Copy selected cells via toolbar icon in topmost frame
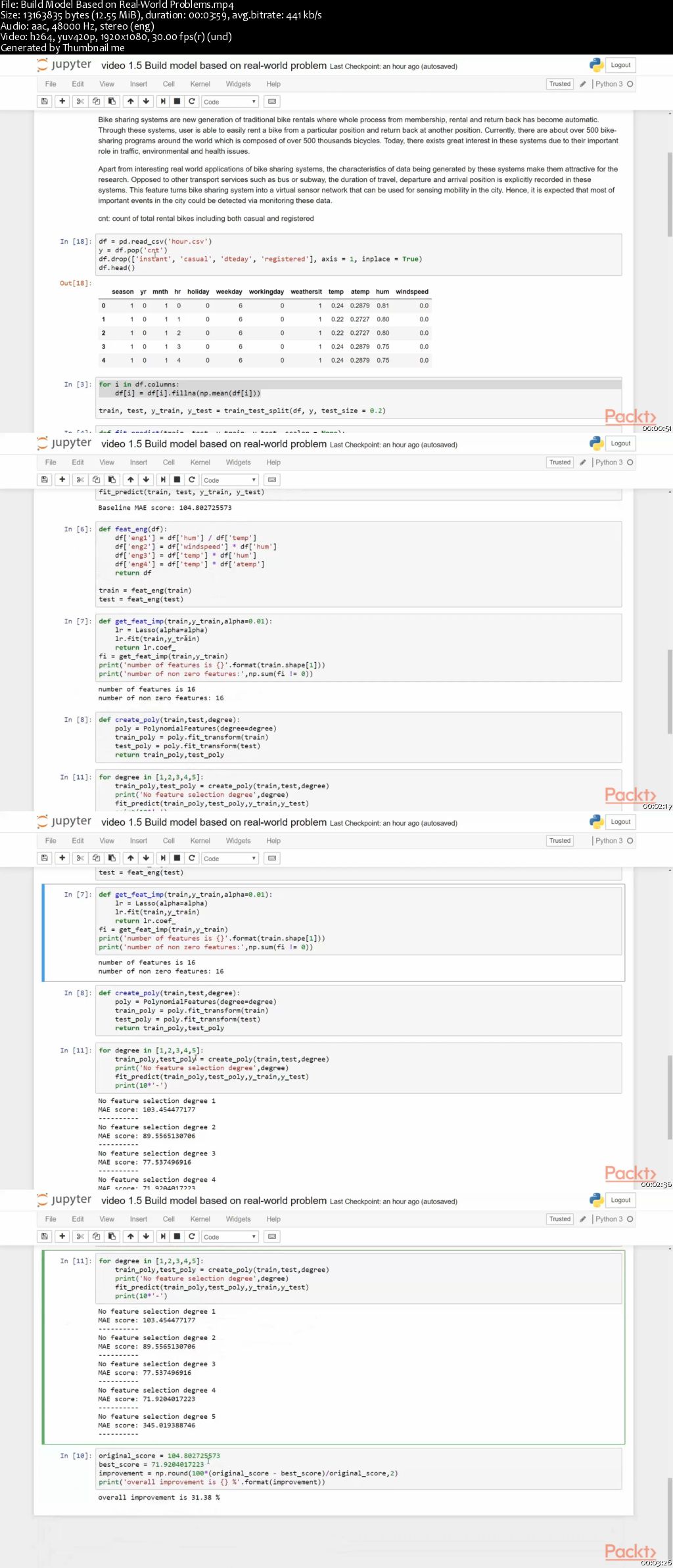The width and height of the screenshot is (673, 1568). coord(96,101)
